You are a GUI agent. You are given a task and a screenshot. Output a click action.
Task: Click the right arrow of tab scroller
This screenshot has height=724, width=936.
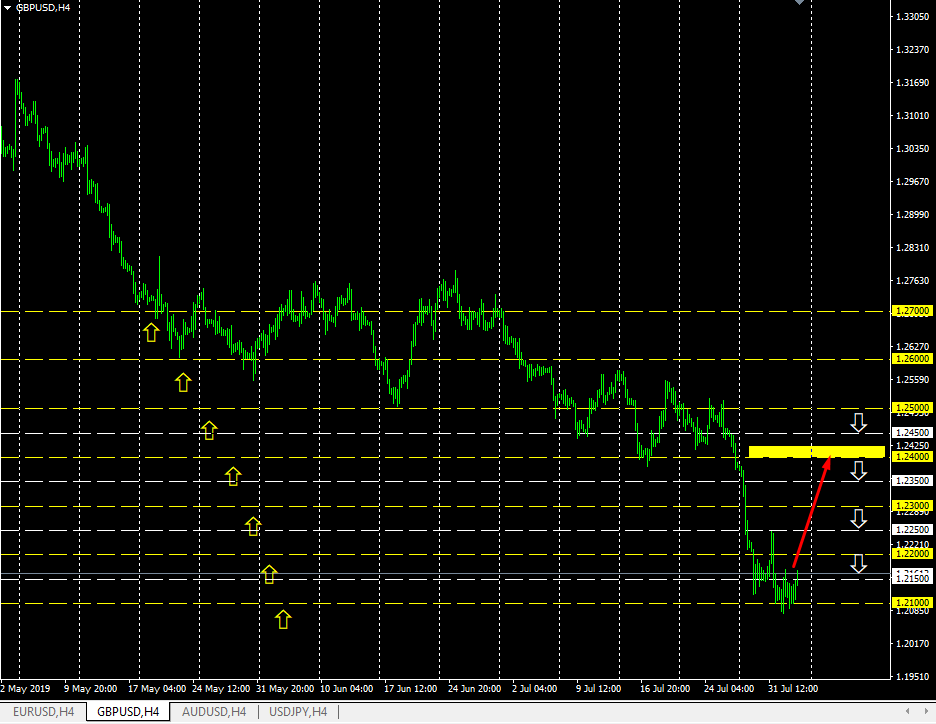(926, 711)
